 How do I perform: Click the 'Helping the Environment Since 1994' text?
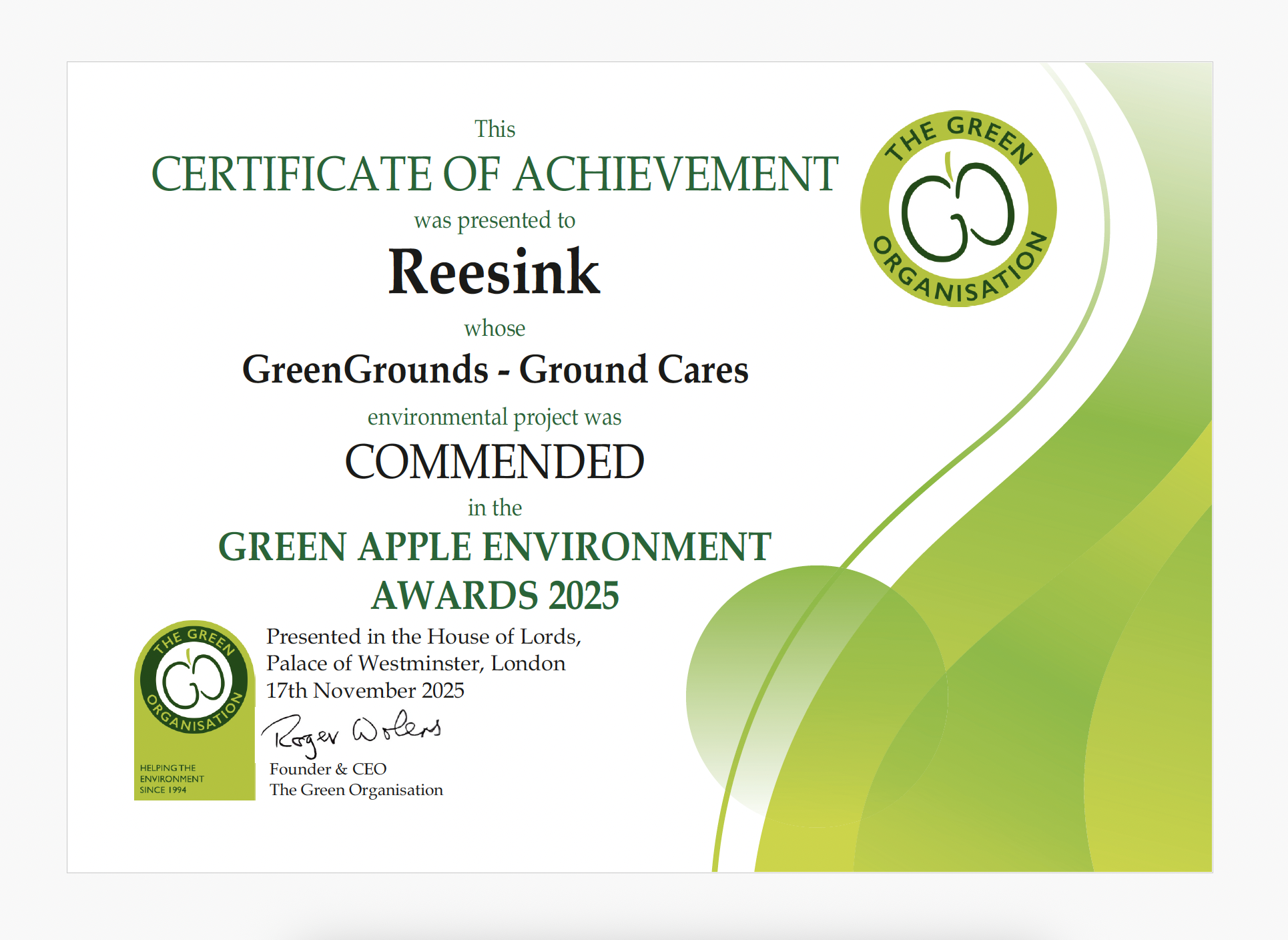pos(172,778)
